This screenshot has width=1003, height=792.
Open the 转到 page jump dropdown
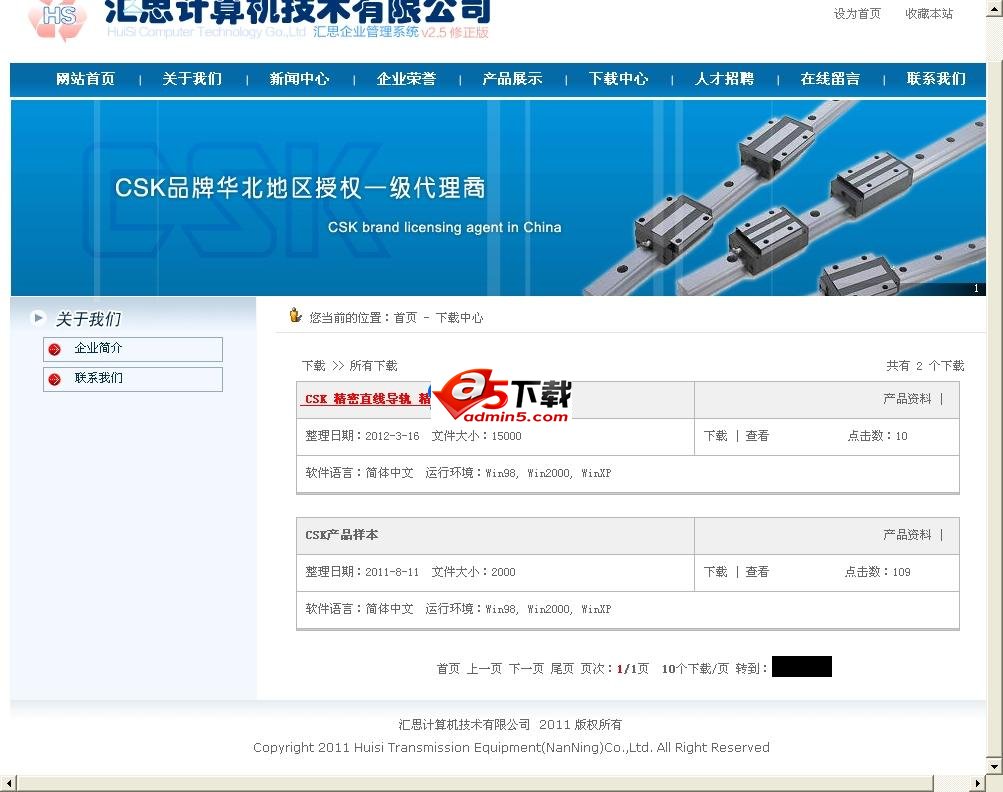tap(802, 667)
